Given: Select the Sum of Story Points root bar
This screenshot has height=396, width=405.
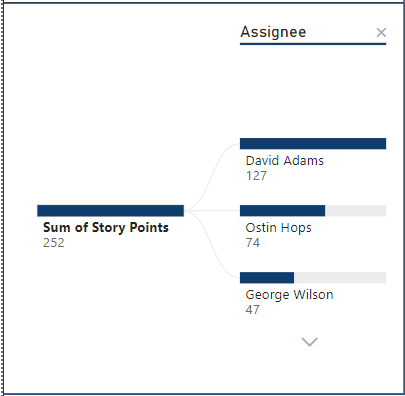Looking at the screenshot, I should click(x=111, y=211).
